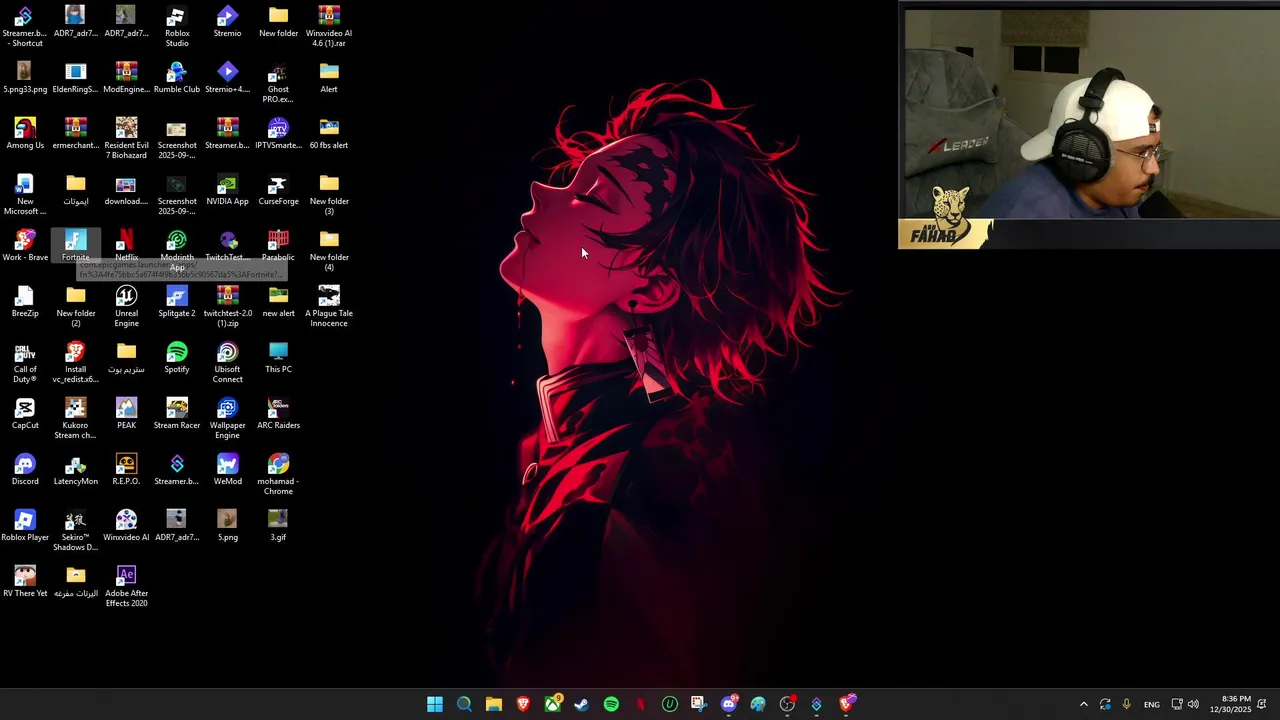Image resolution: width=1280 pixels, height=720 pixels.
Task: Select the Ghost PRO.ex... desktop icon
Action: pos(278,82)
